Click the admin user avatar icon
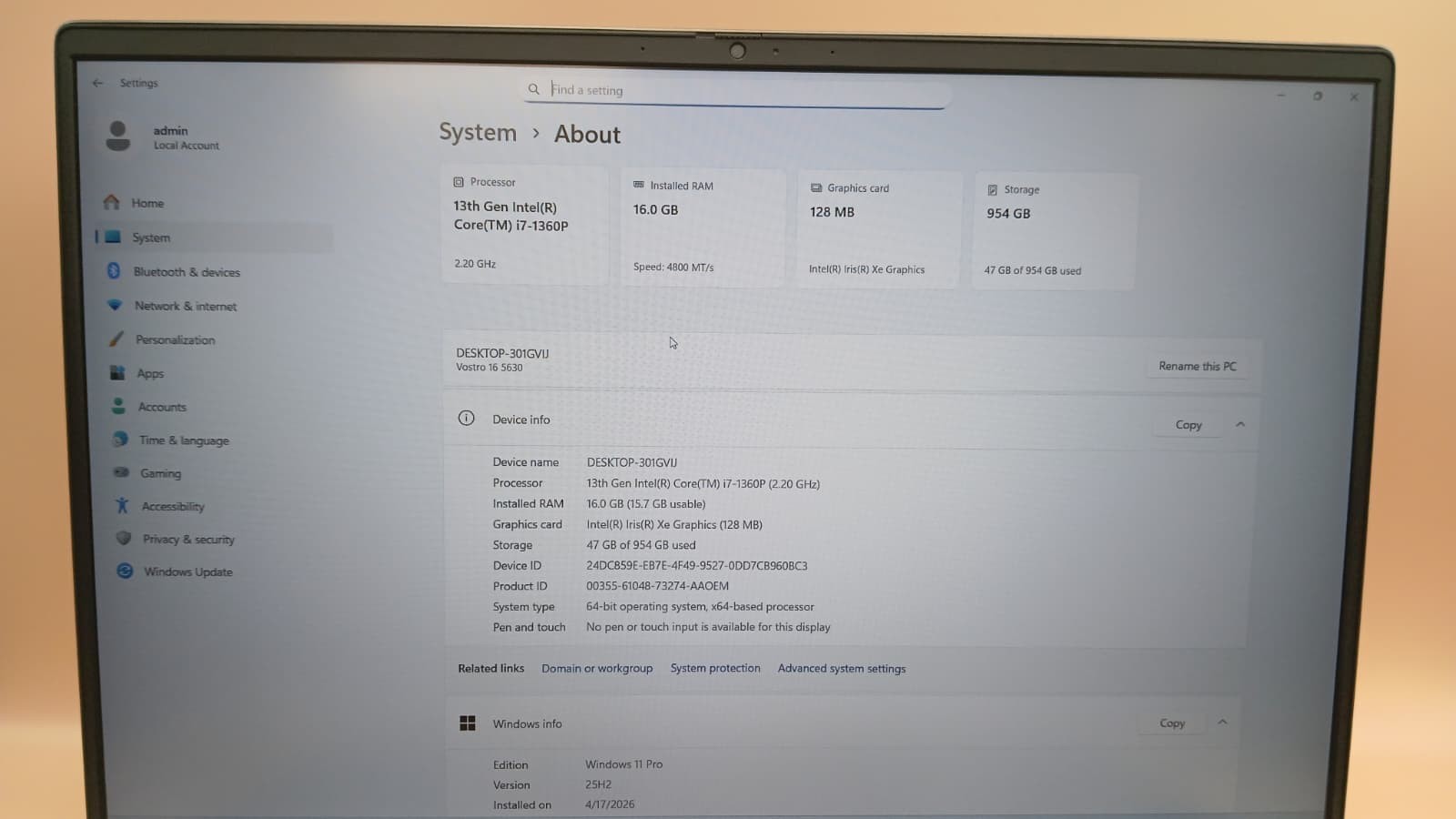The width and height of the screenshot is (1456, 819). [118, 136]
